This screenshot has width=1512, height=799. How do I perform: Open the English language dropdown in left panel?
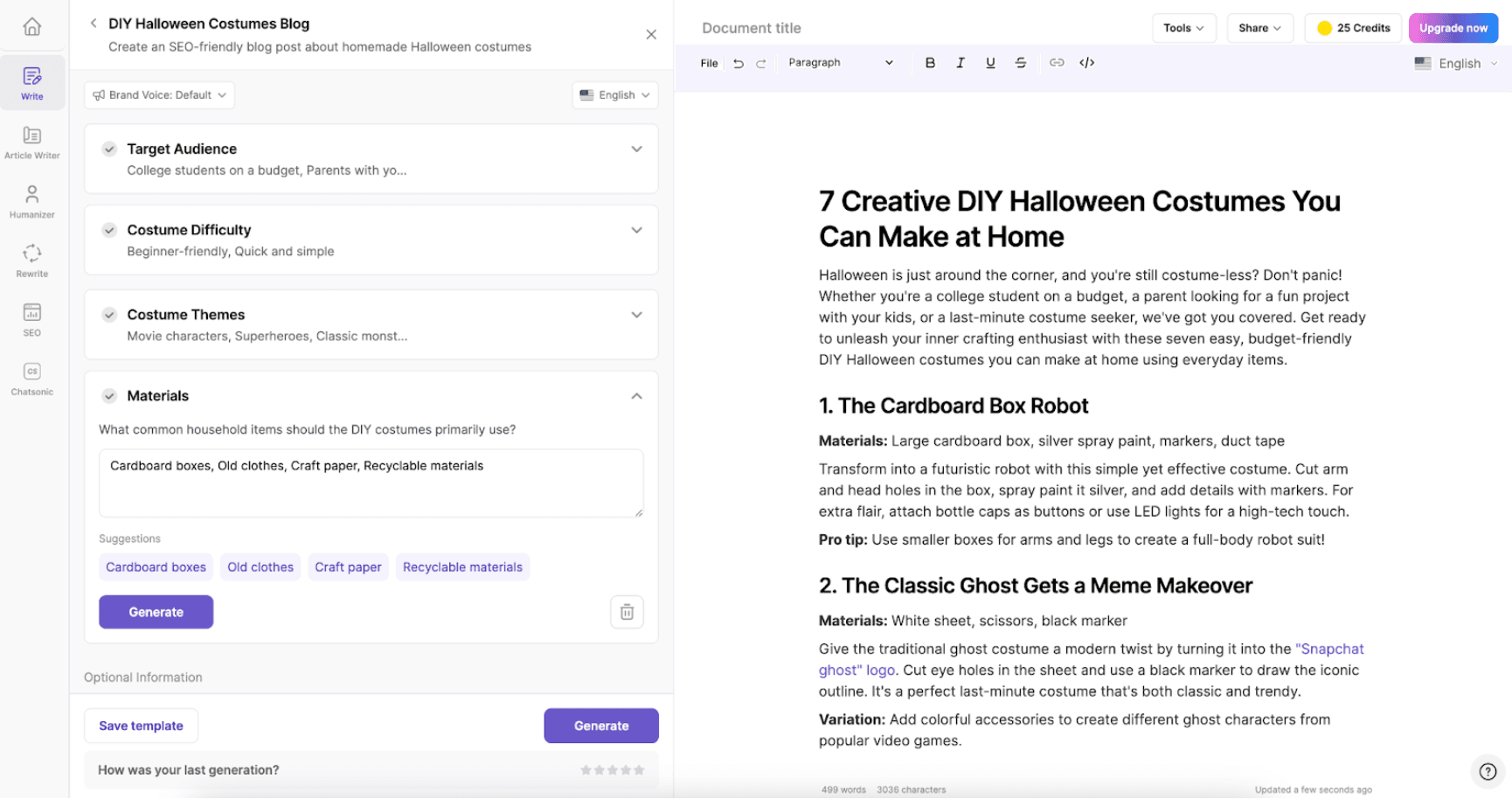tap(615, 95)
